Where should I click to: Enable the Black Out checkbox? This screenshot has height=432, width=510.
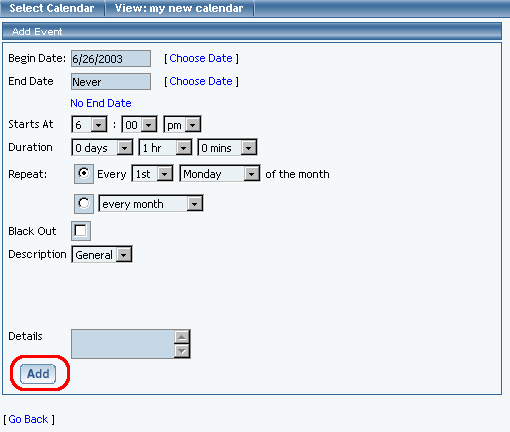(x=81, y=231)
